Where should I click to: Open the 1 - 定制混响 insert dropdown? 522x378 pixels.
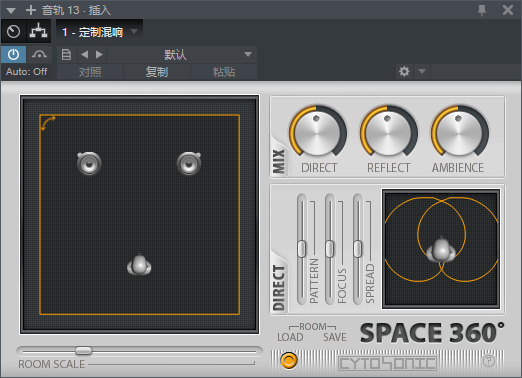click(100, 32)
